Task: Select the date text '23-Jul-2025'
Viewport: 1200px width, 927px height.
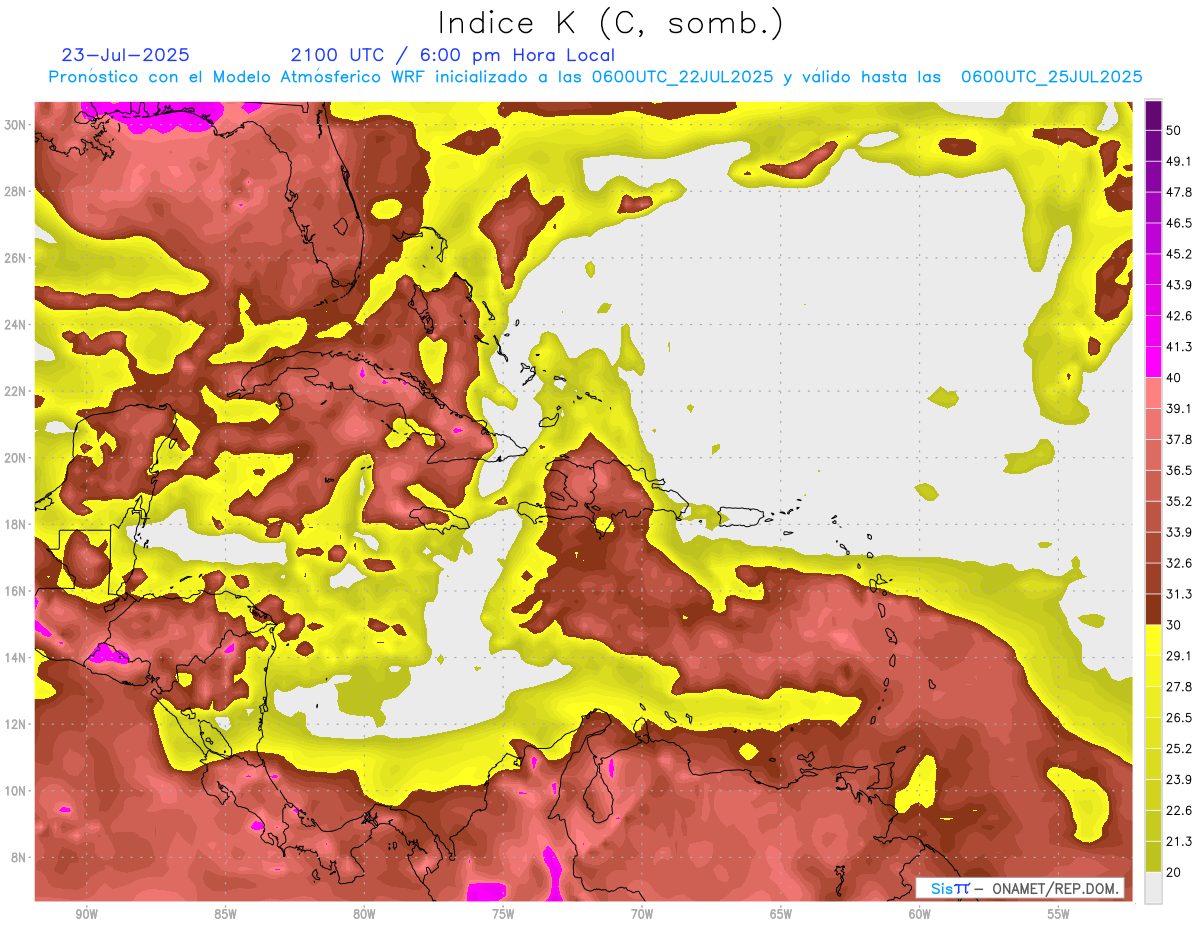Action: point(125,55)
